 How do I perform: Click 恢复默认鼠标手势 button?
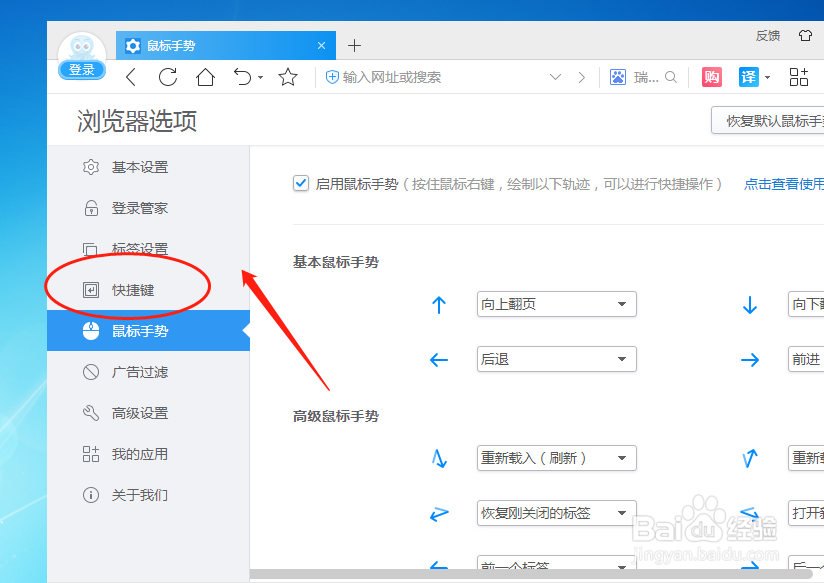tap(768, 120)
